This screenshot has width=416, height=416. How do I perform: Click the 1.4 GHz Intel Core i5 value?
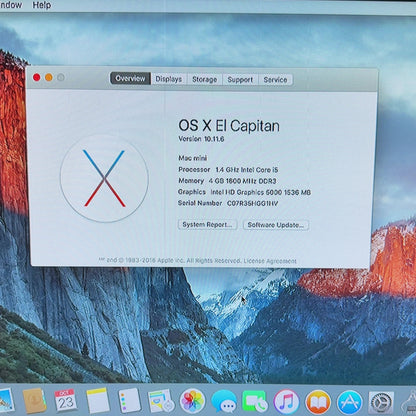247,170
